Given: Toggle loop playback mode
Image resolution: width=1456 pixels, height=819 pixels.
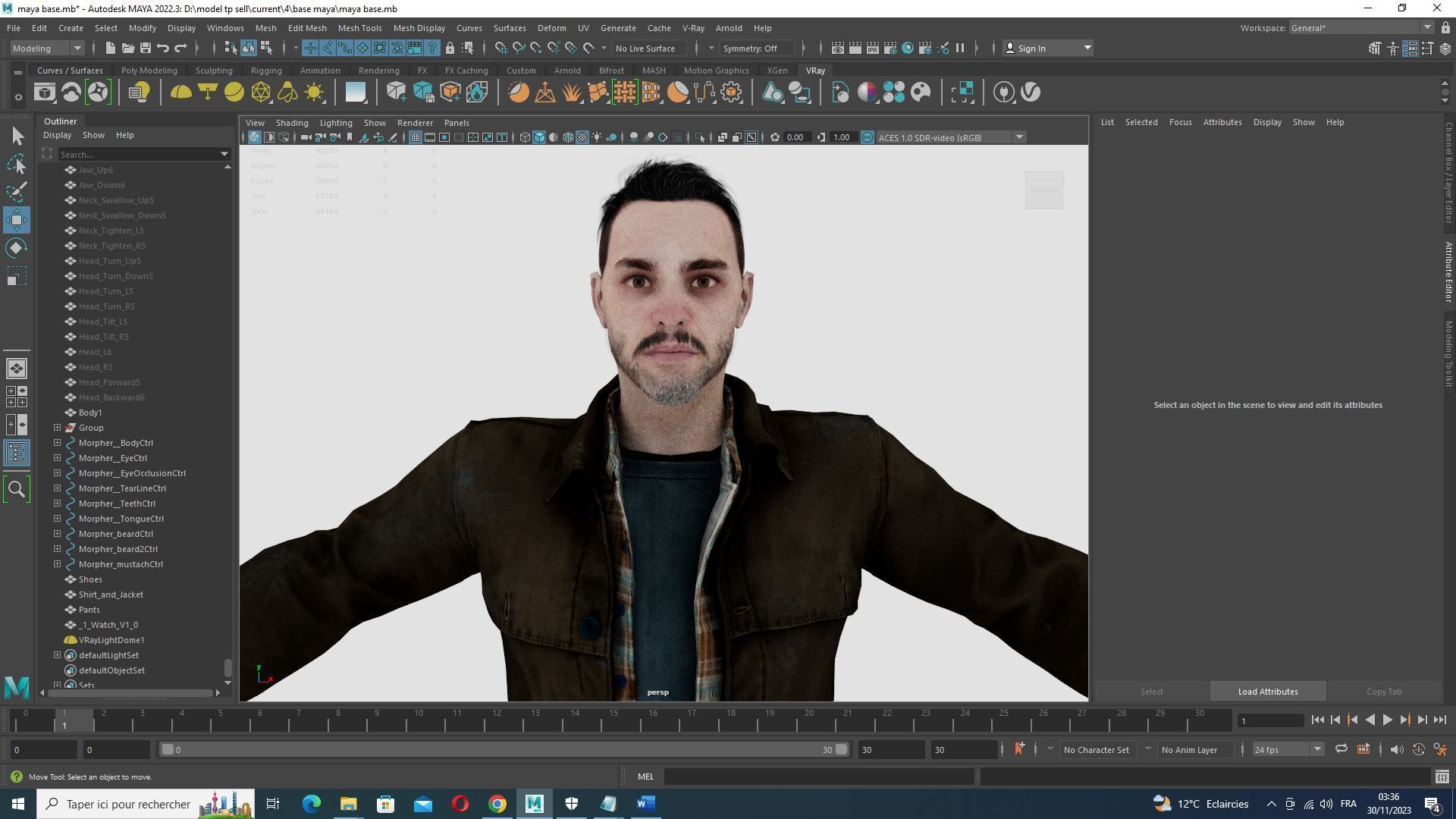Looking at the screenshot, I should [1341, 750].
